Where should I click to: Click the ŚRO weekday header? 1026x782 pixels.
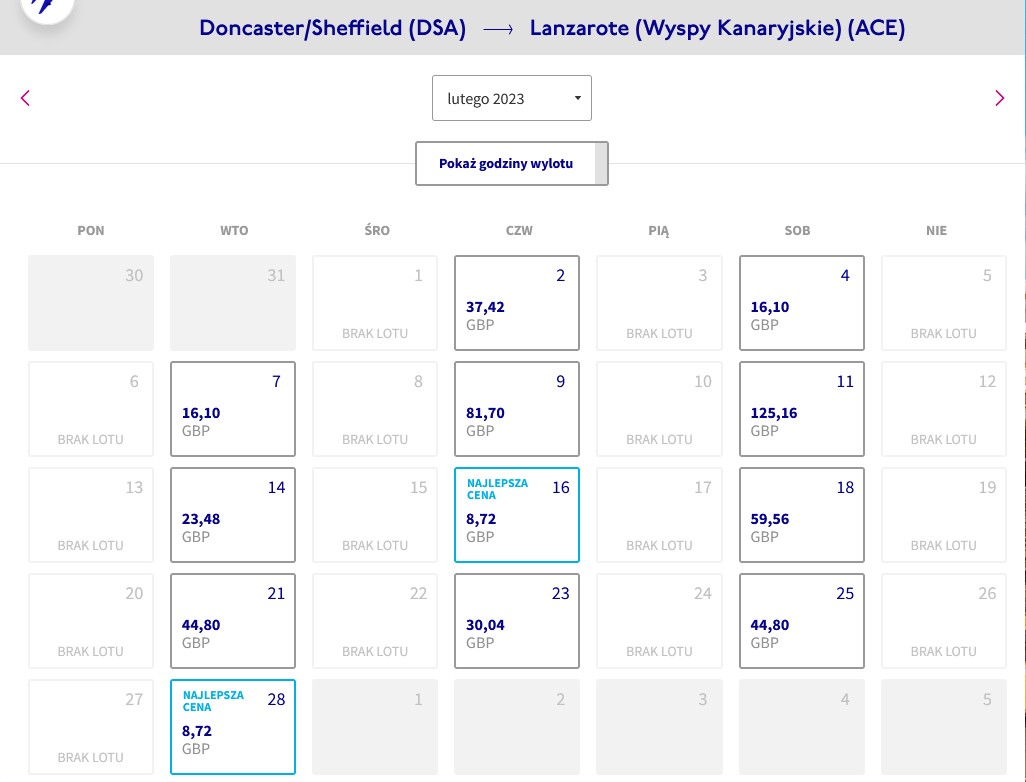coord(377,230)
